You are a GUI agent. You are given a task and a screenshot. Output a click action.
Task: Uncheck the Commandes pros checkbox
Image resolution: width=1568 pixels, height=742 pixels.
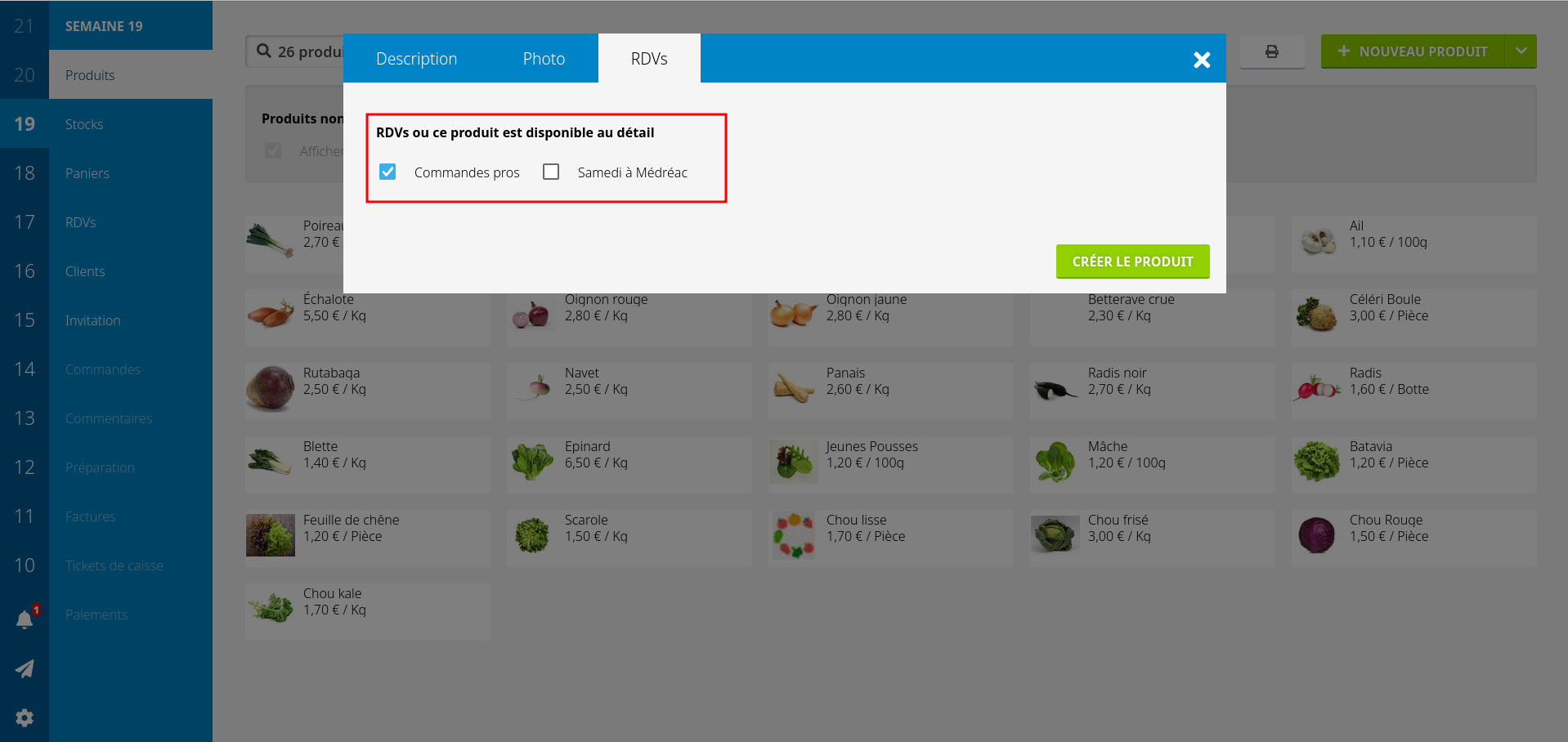click(x=388, y=172)
